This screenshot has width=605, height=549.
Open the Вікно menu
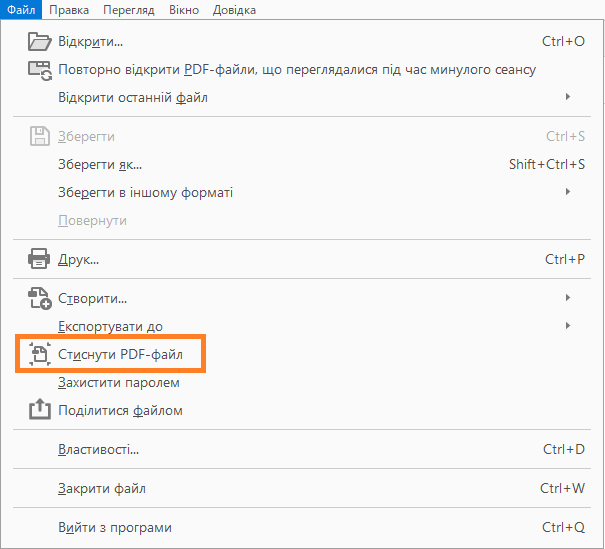[184, 10]
